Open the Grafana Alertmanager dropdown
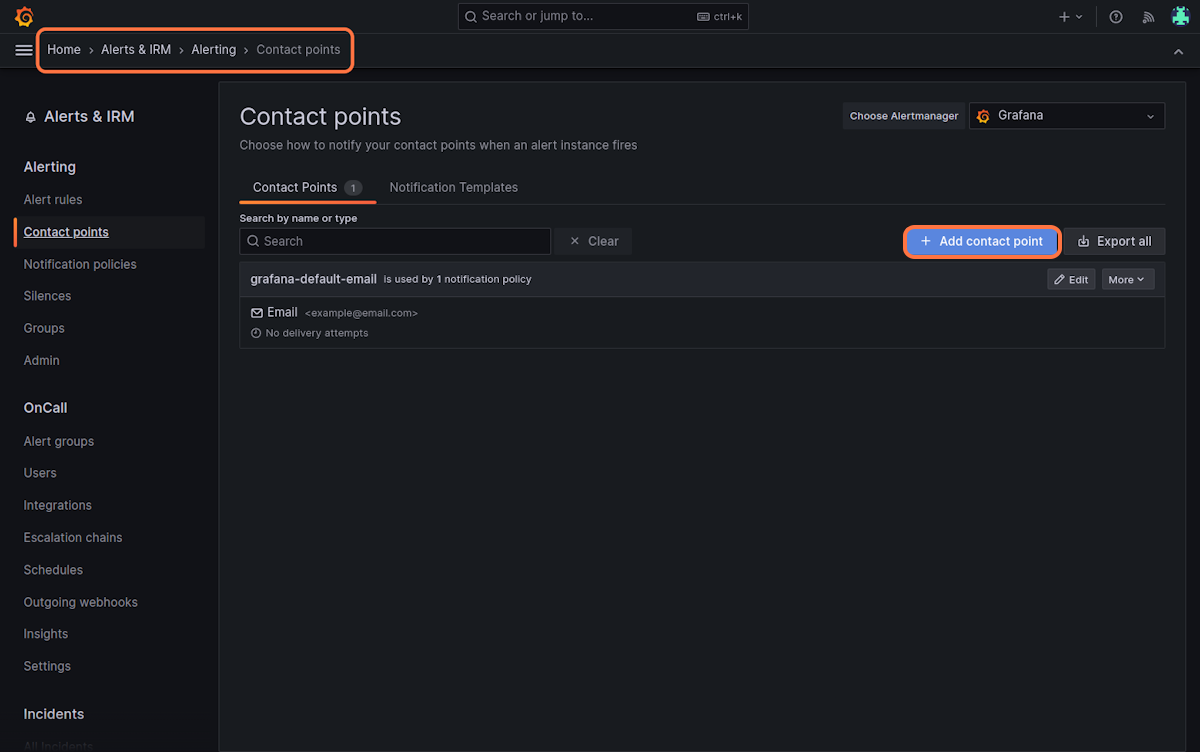 1066,116
